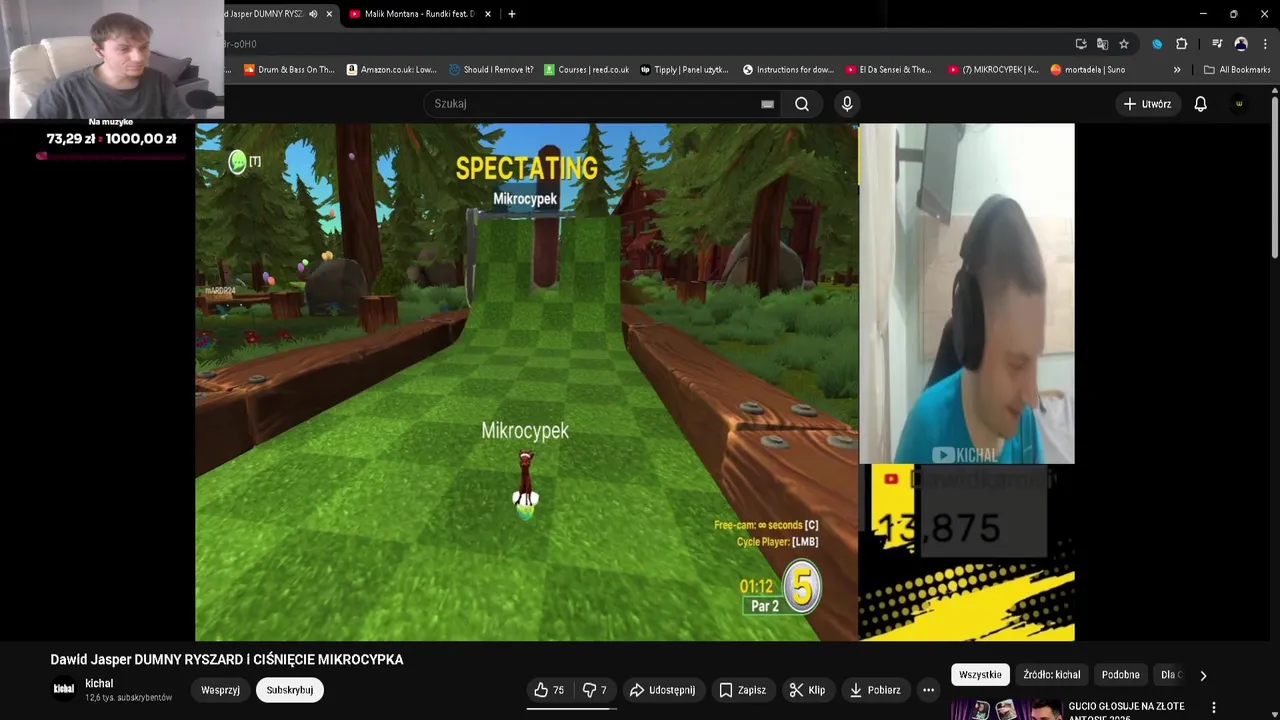The width and height of the screenshot is (1280, 720).
Task: Expand hidden bookmarks chevron
Action: pyautogui.click(x=1177, y=70)
